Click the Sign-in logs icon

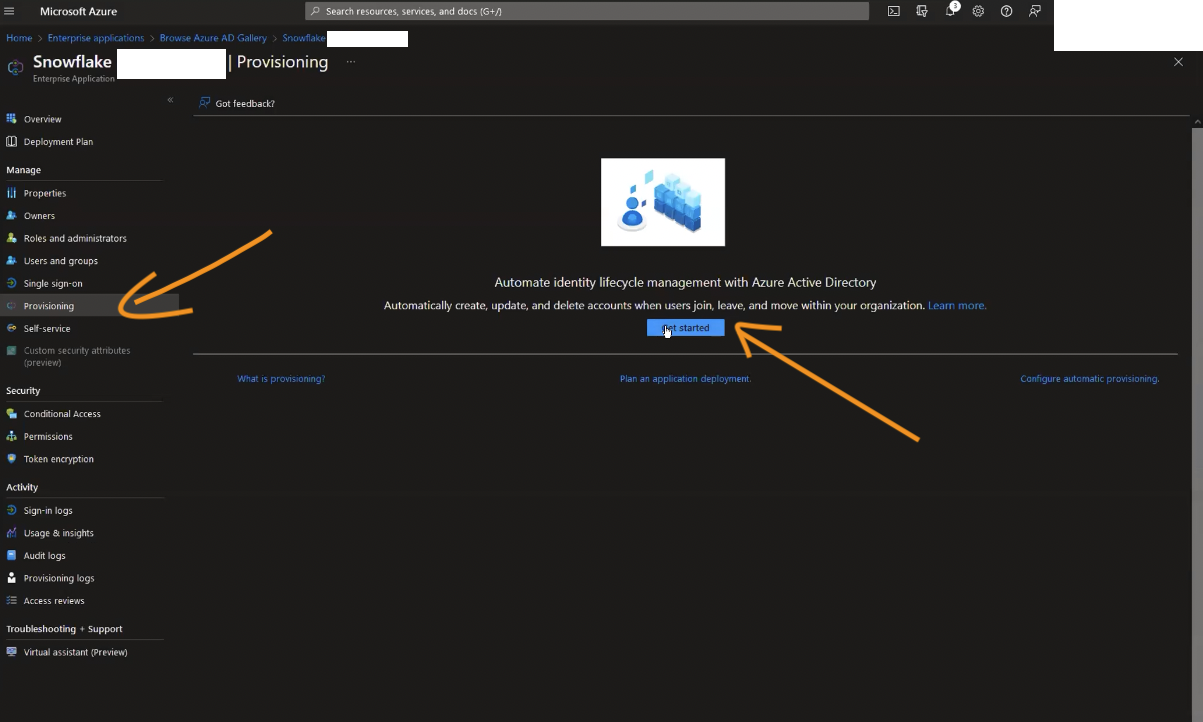coord(12,511)
